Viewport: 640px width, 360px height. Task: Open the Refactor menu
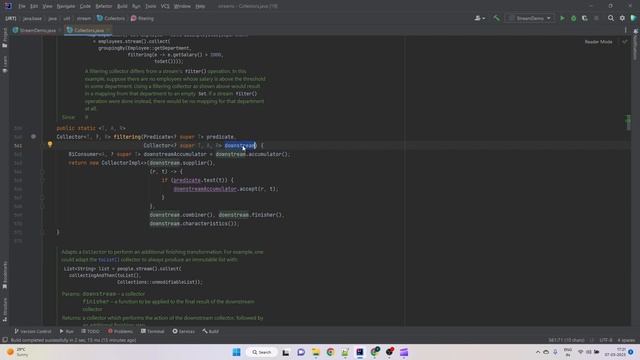(104, 6)
